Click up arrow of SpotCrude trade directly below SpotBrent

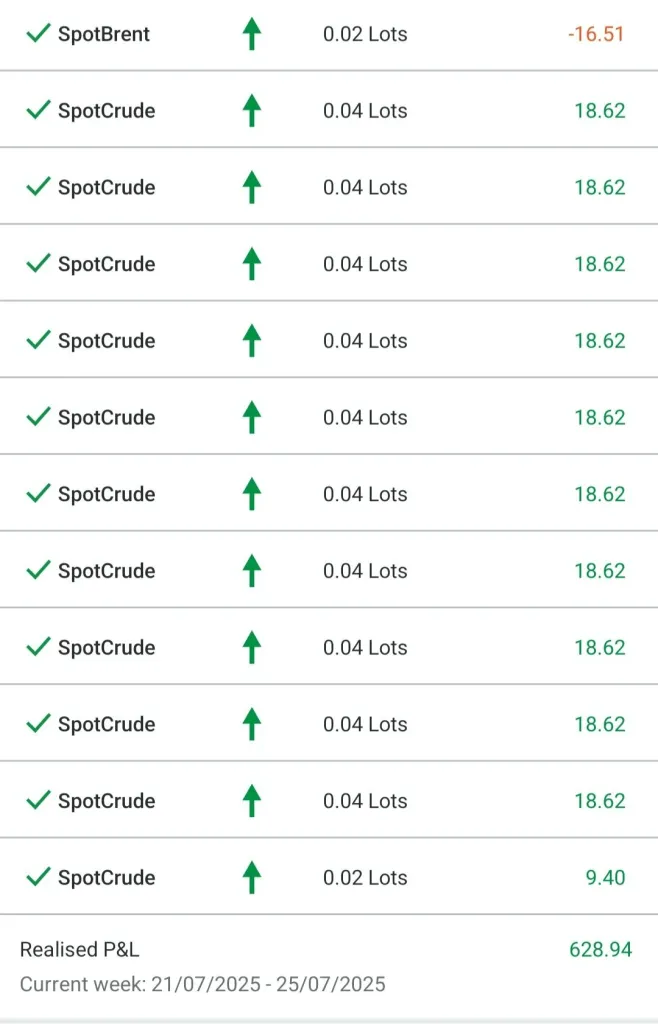click(x=252, y=111)
